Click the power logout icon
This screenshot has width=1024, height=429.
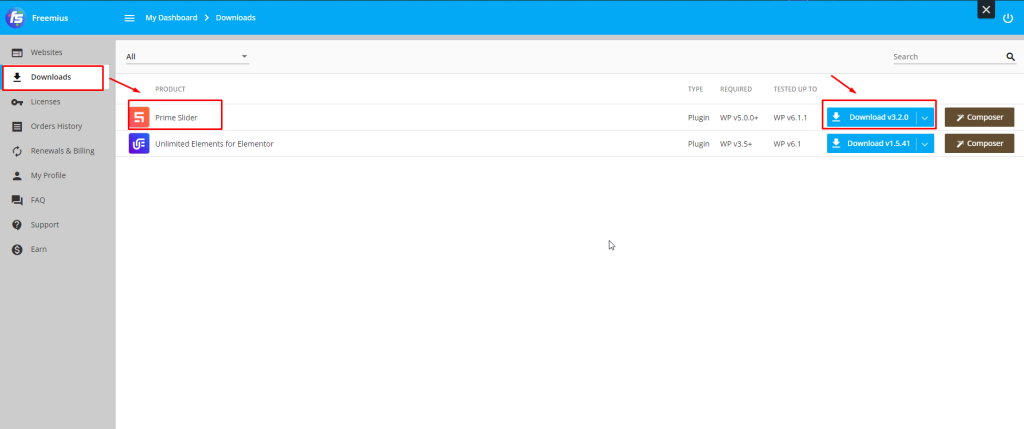[x=1008, y=18]
